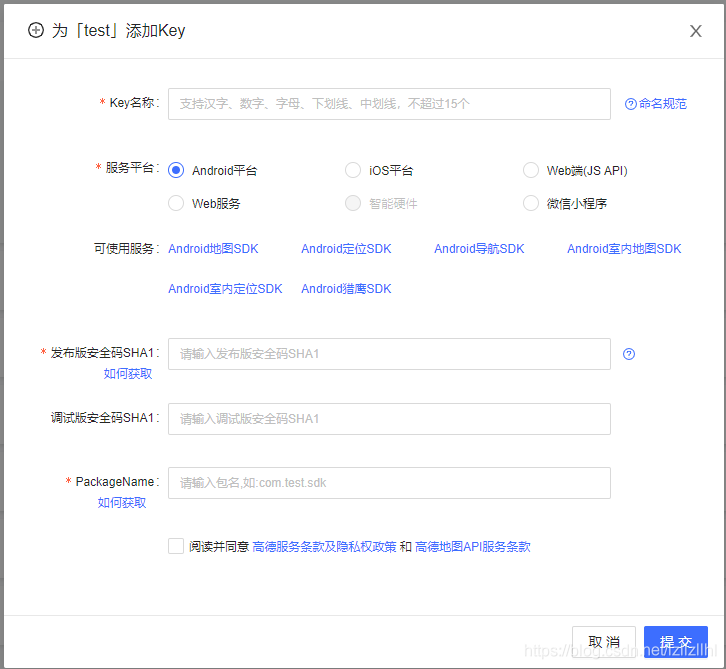Close the 添加Key dialog with the X
The width and height of the screenshot is (726, 669).
695,31
